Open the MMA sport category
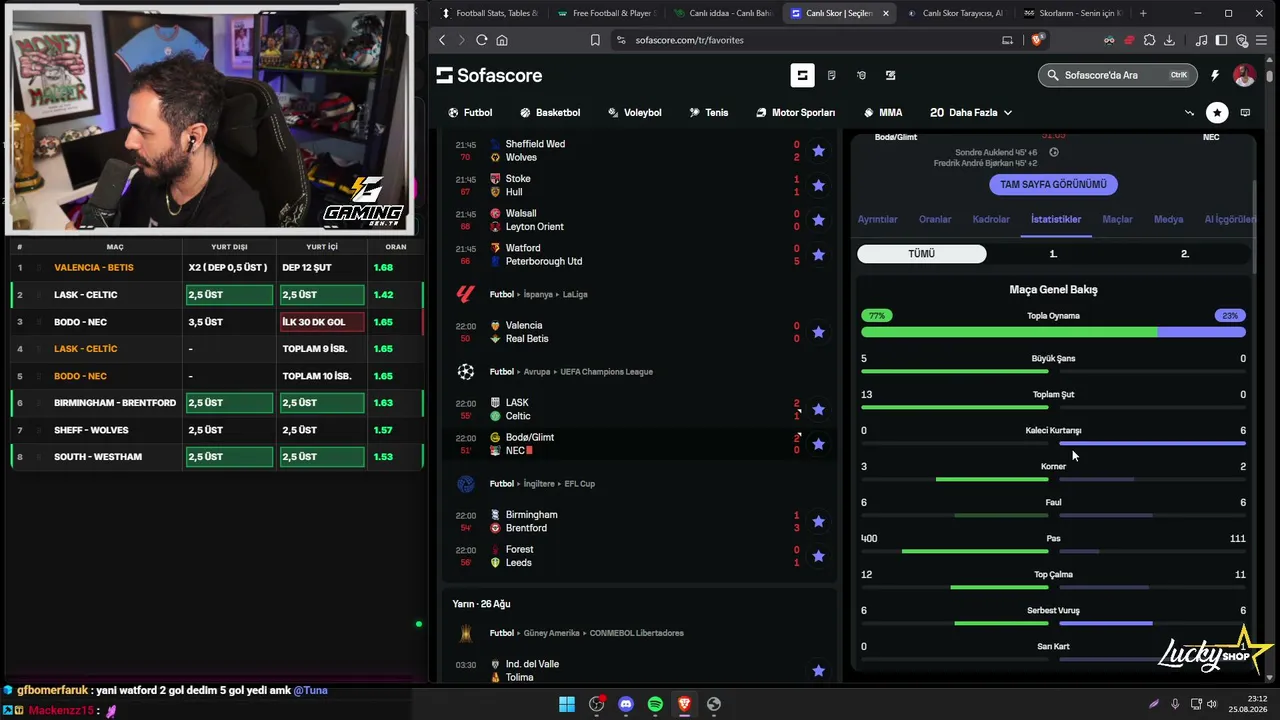This screenshot has width=1280, height=720. coord(882,113)
